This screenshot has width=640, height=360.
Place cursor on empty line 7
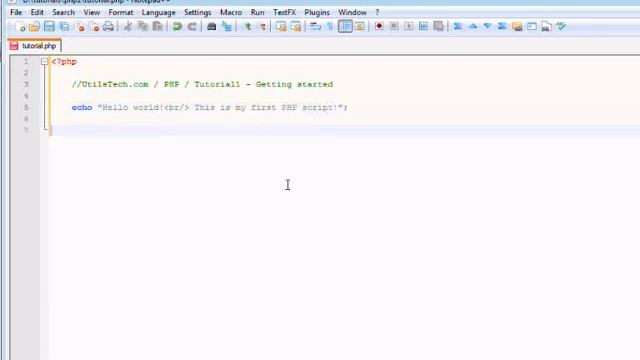pyautogui.click(x=343, y=131)
